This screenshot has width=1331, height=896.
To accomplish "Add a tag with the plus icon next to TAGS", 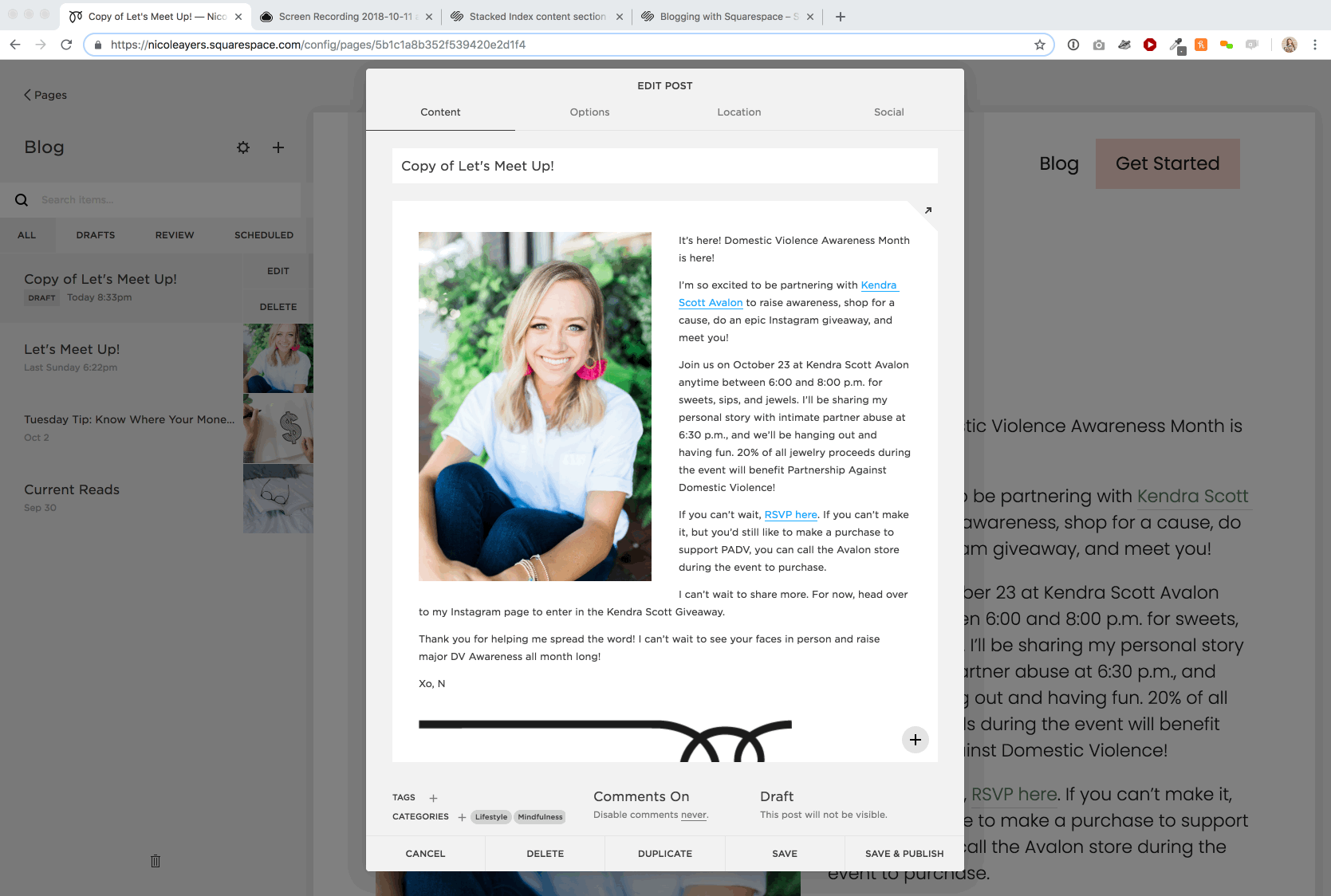I will click(x=433, y=798).
